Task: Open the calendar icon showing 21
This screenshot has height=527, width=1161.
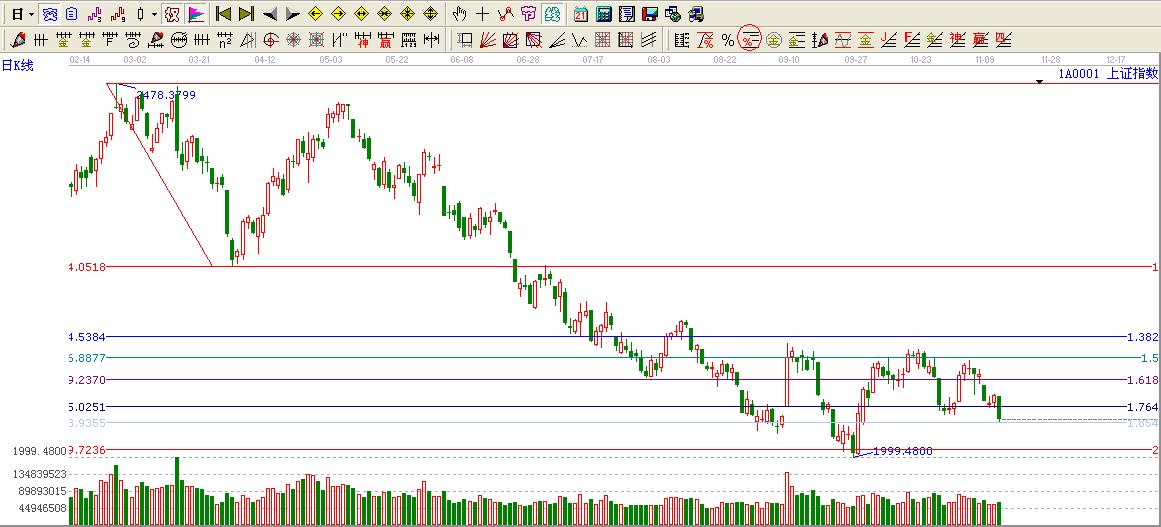Action: tap(581, 14)
